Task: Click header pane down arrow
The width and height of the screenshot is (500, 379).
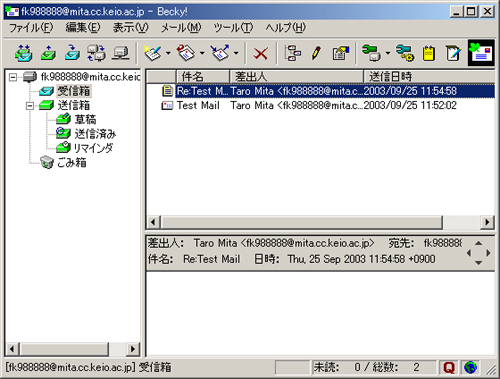Action: pos(478,263)
